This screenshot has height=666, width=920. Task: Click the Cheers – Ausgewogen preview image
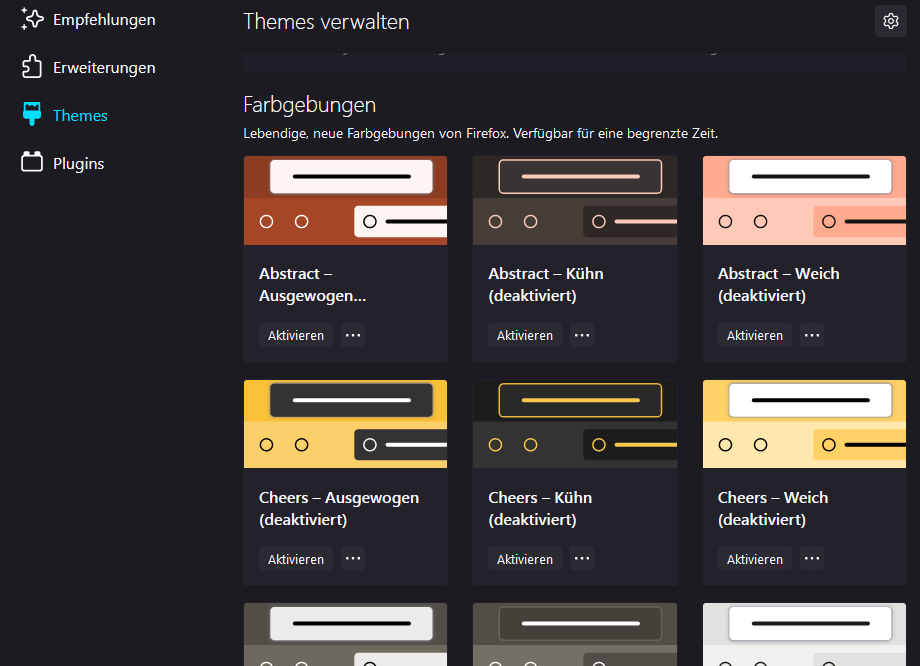click(x=345, y=424)
